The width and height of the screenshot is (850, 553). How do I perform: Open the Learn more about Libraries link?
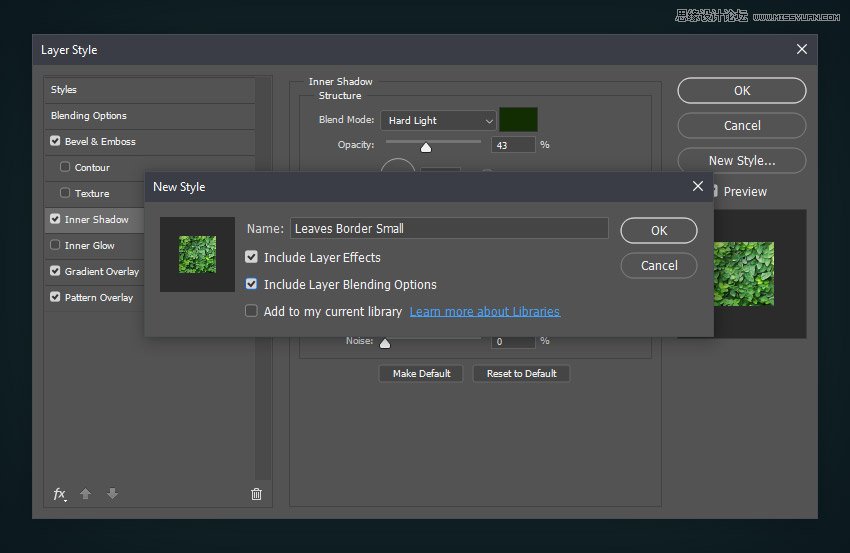[485, 312]
